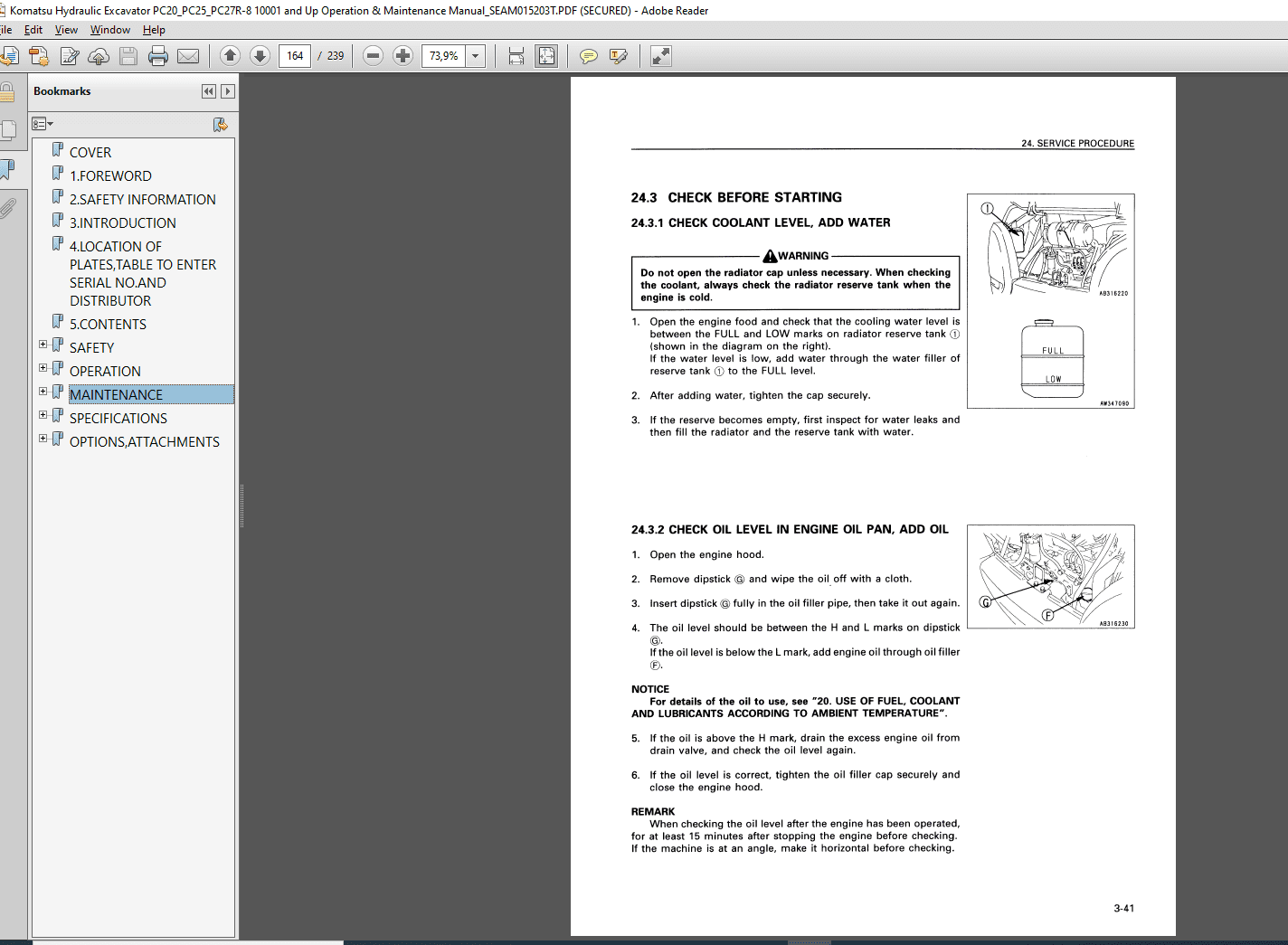Jump to the 1.FOREWORD bookmark
Image resolution: width=1288 pixels, height=945 pixels.
point(110,176)
